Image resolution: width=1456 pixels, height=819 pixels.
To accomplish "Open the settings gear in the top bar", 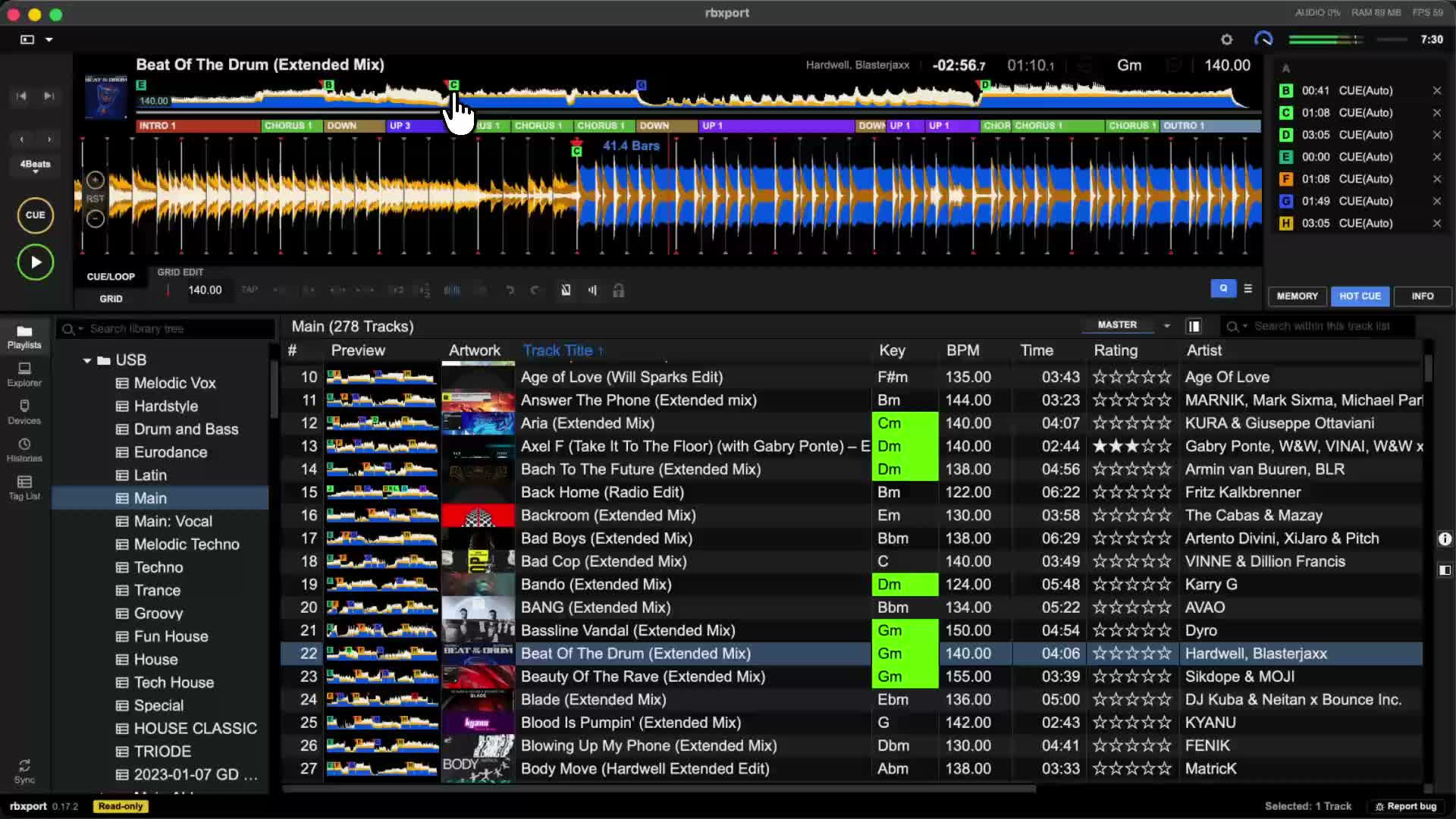I will tap(1226, 39).
